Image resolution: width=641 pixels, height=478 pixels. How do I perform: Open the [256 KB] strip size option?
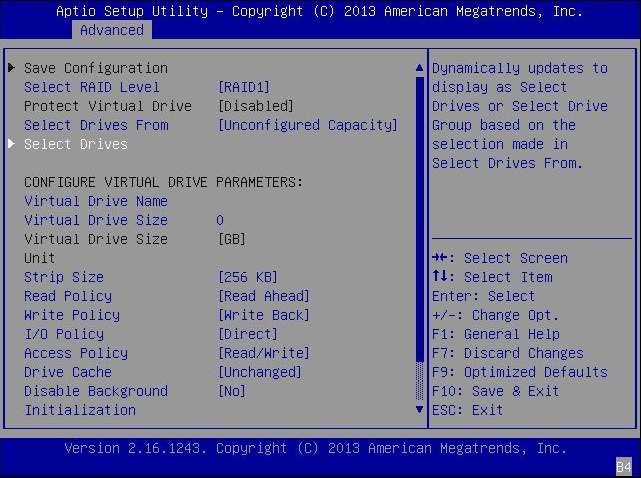[248, 277]
